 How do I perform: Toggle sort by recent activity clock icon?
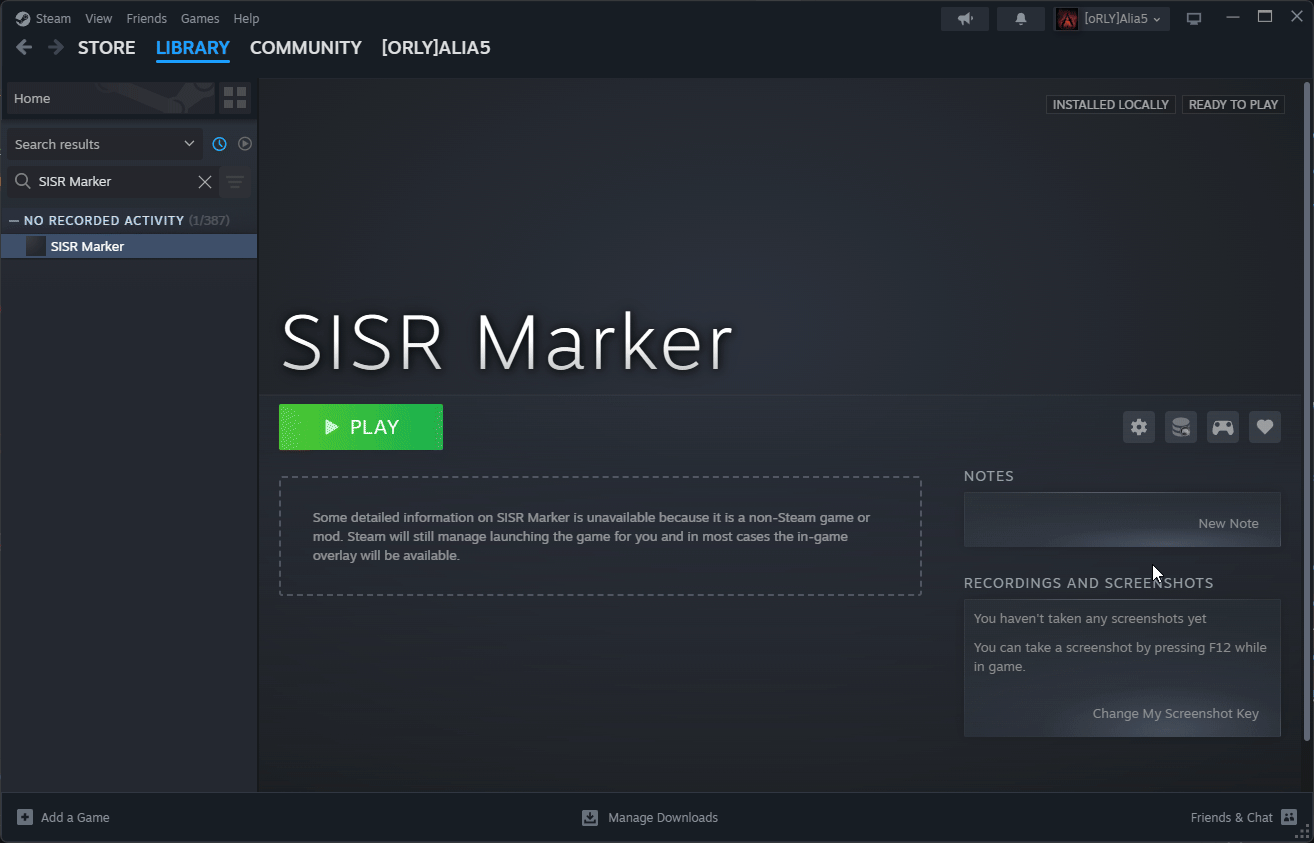tap(219, 144)
